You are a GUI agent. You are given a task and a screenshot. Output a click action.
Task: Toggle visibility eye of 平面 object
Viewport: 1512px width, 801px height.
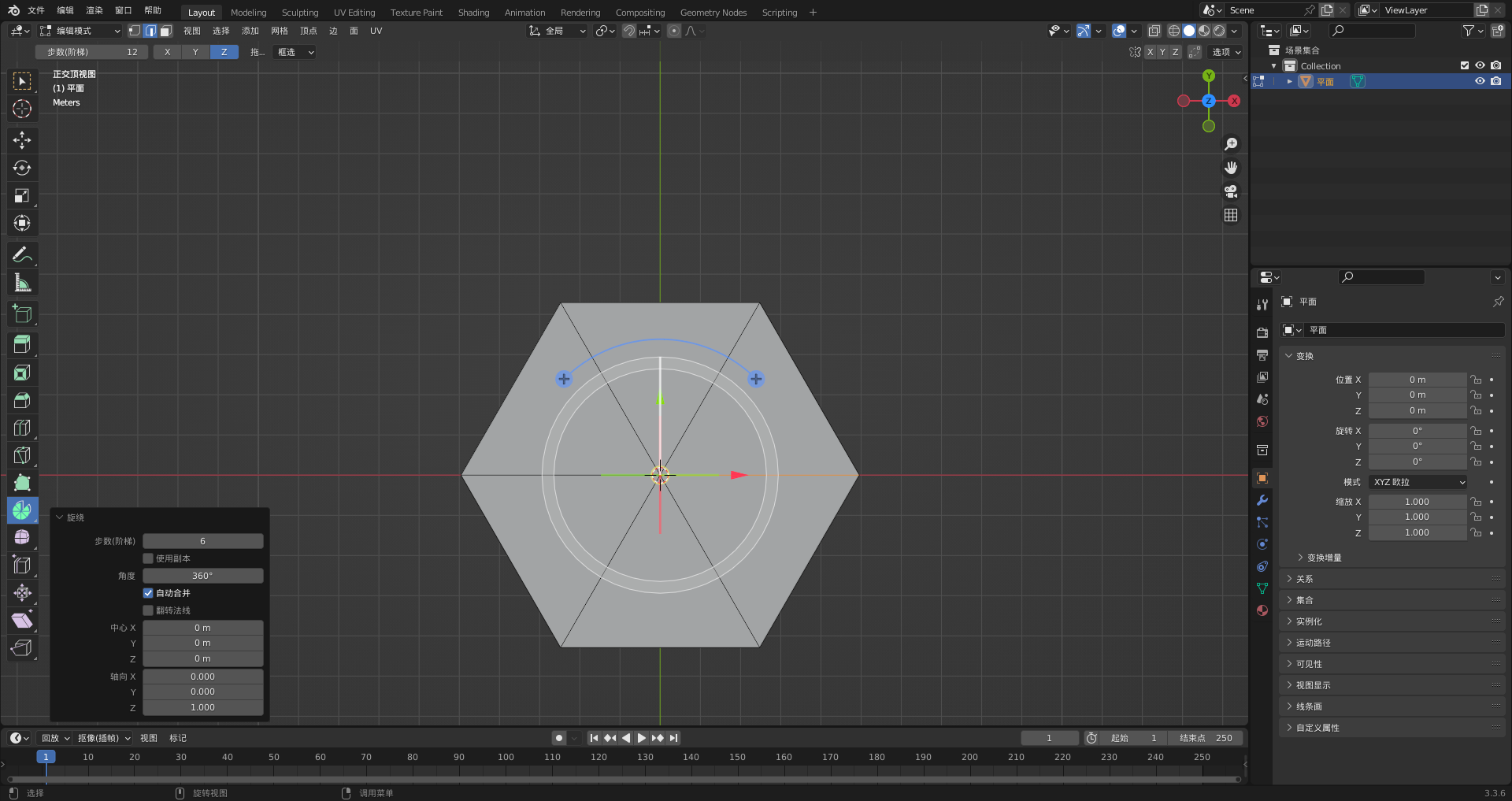(x=1480, y=81)
